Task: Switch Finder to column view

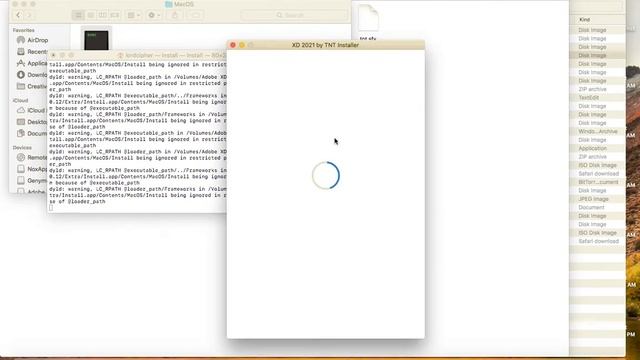Action: coord(102,15)
